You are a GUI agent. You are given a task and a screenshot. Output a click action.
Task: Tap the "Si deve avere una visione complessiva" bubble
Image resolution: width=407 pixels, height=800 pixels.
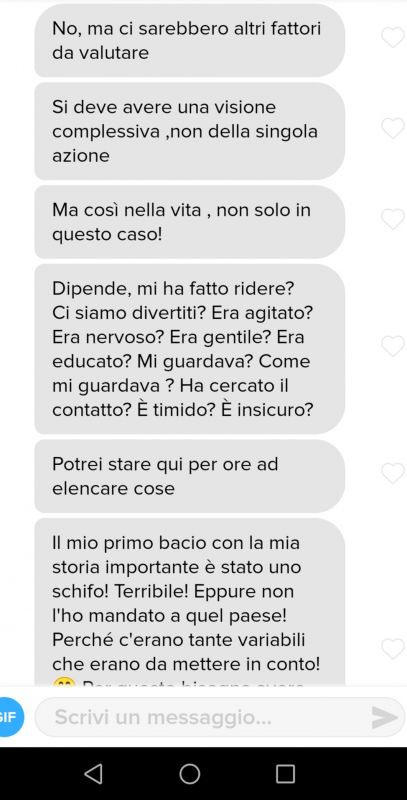pyautogui.click(x=190, y=131)
